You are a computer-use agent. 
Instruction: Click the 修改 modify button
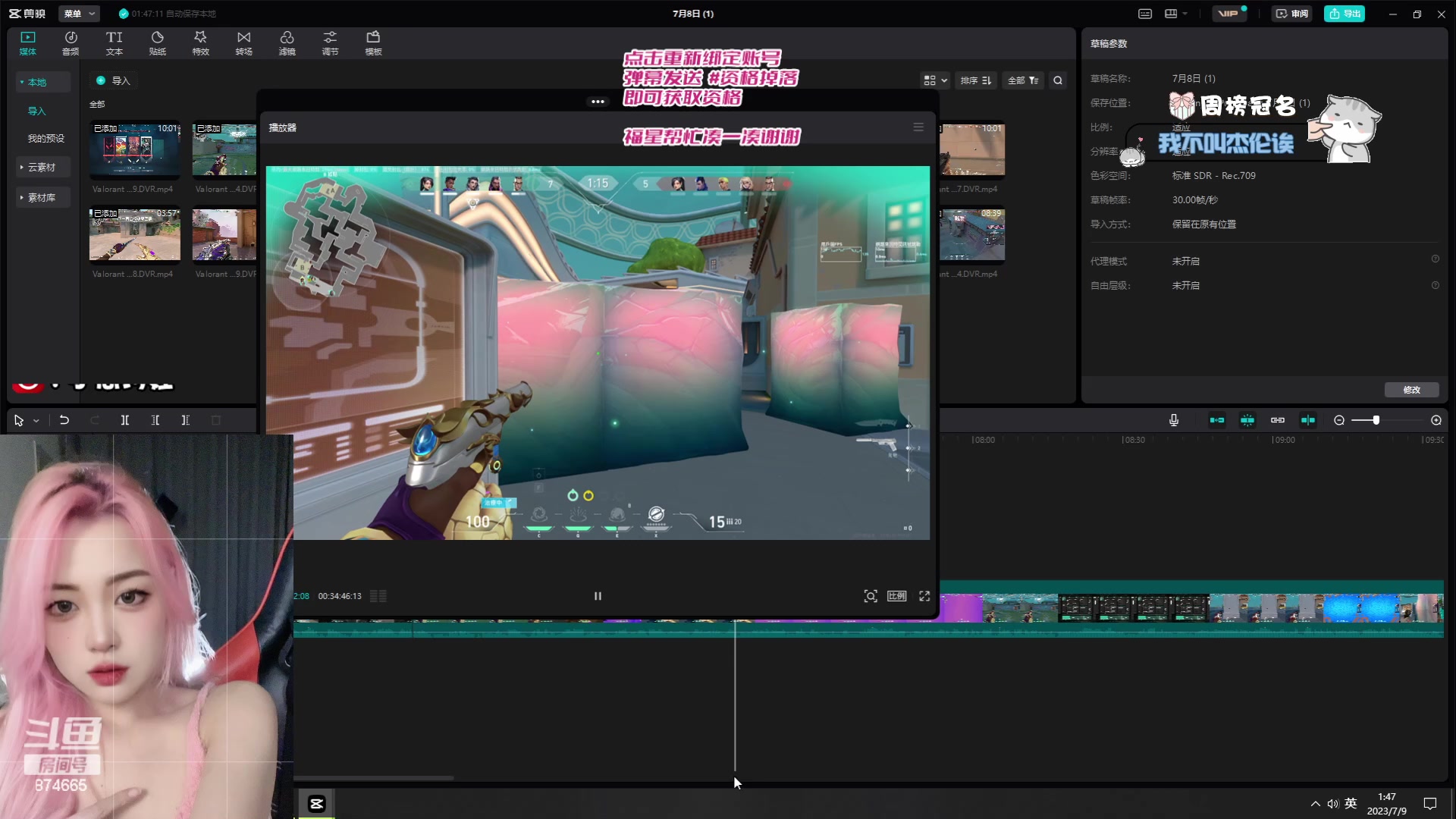click(x=1411, y=390)
